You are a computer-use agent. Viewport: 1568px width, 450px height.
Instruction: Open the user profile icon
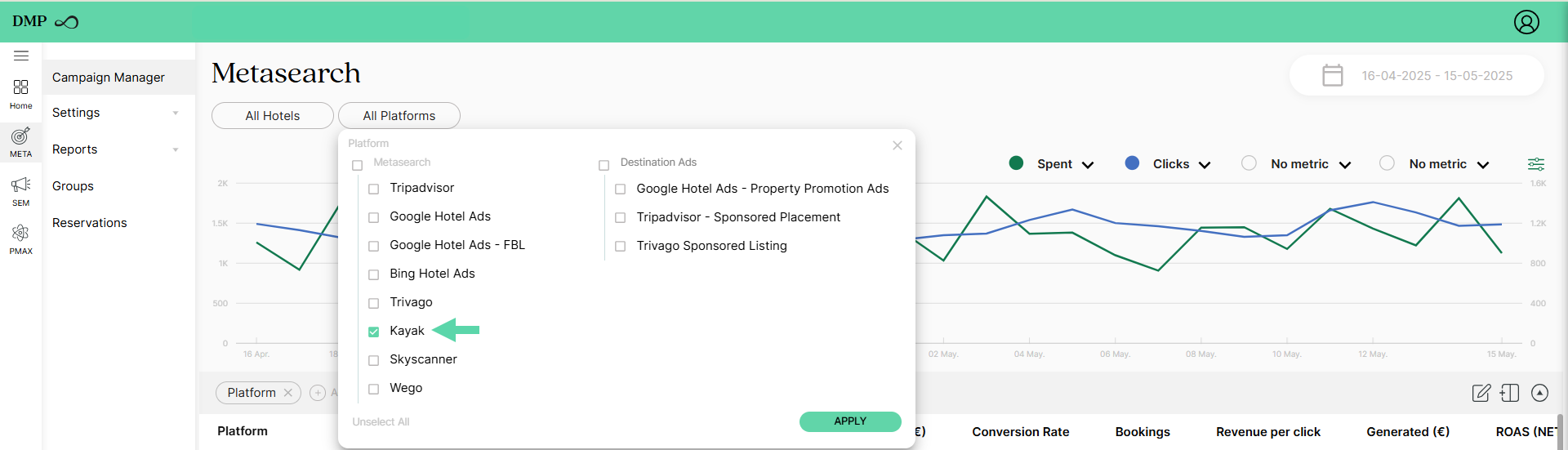pos(1526,22)
